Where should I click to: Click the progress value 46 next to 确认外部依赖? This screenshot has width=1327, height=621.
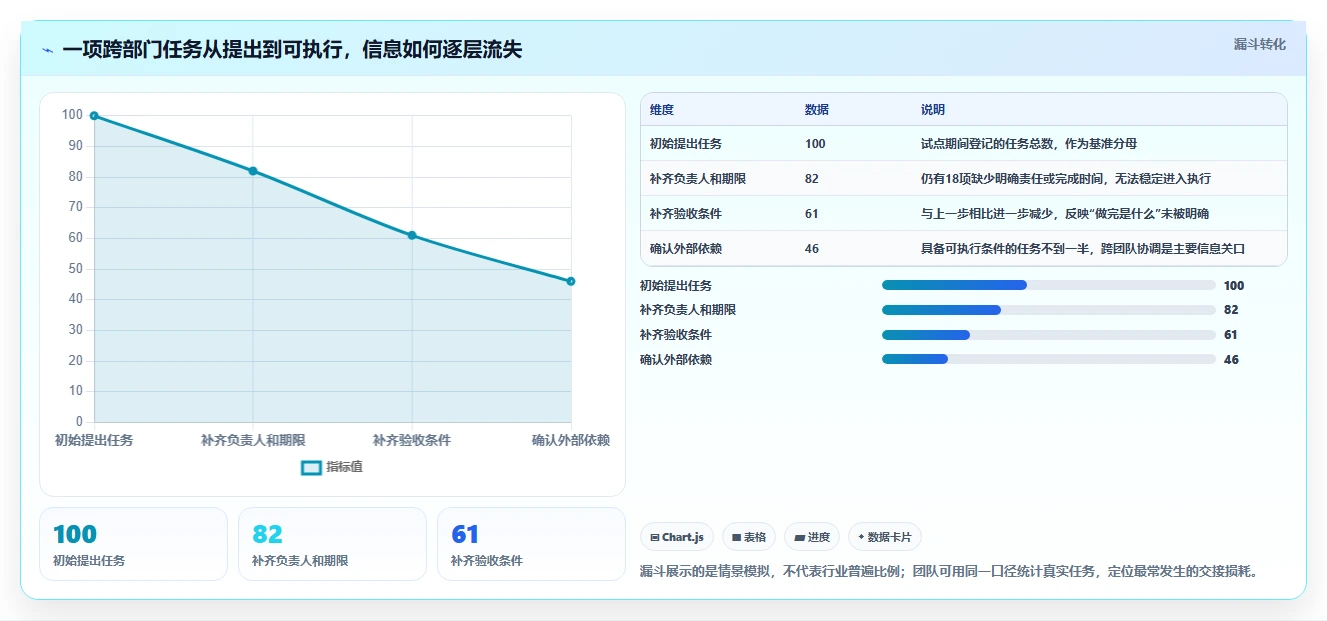click(x=1231, y=360)
